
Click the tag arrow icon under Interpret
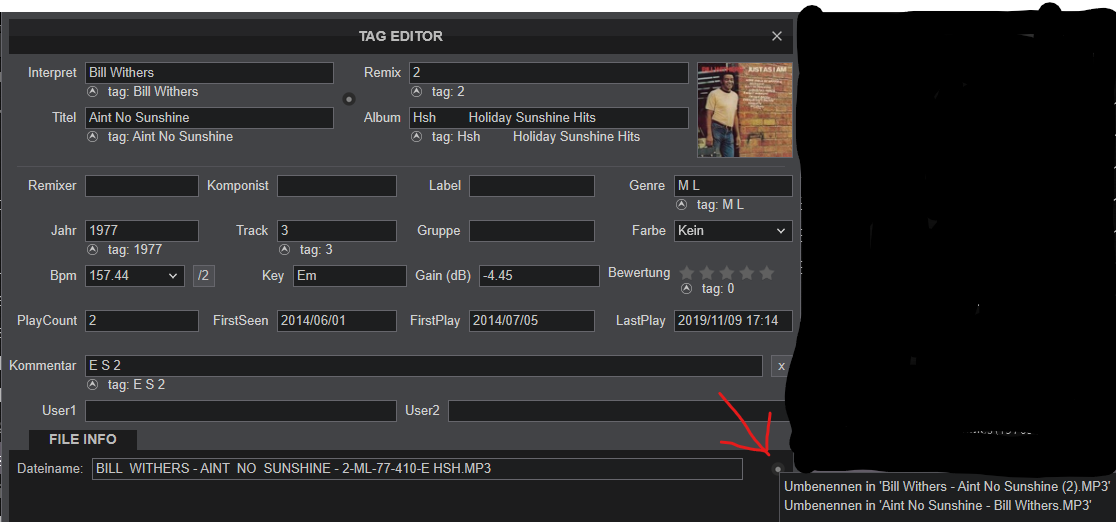click(93, 92)
